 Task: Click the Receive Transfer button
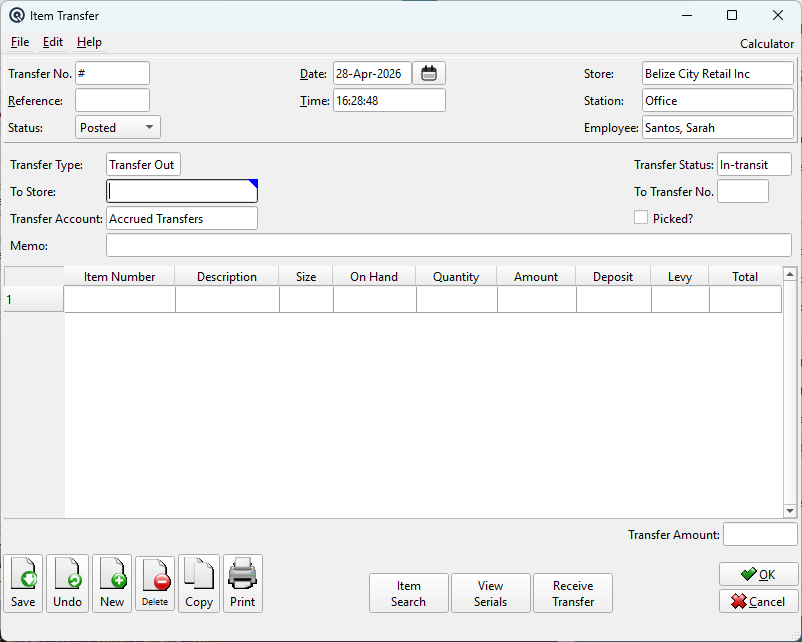click(573, 593)
